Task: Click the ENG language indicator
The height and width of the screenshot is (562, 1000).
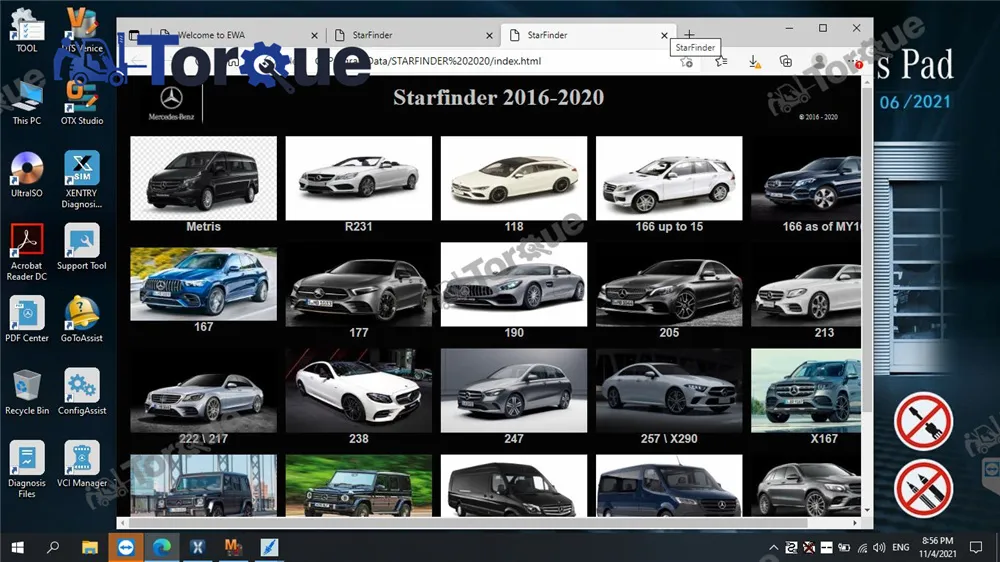Action: (x=901, y=547)
